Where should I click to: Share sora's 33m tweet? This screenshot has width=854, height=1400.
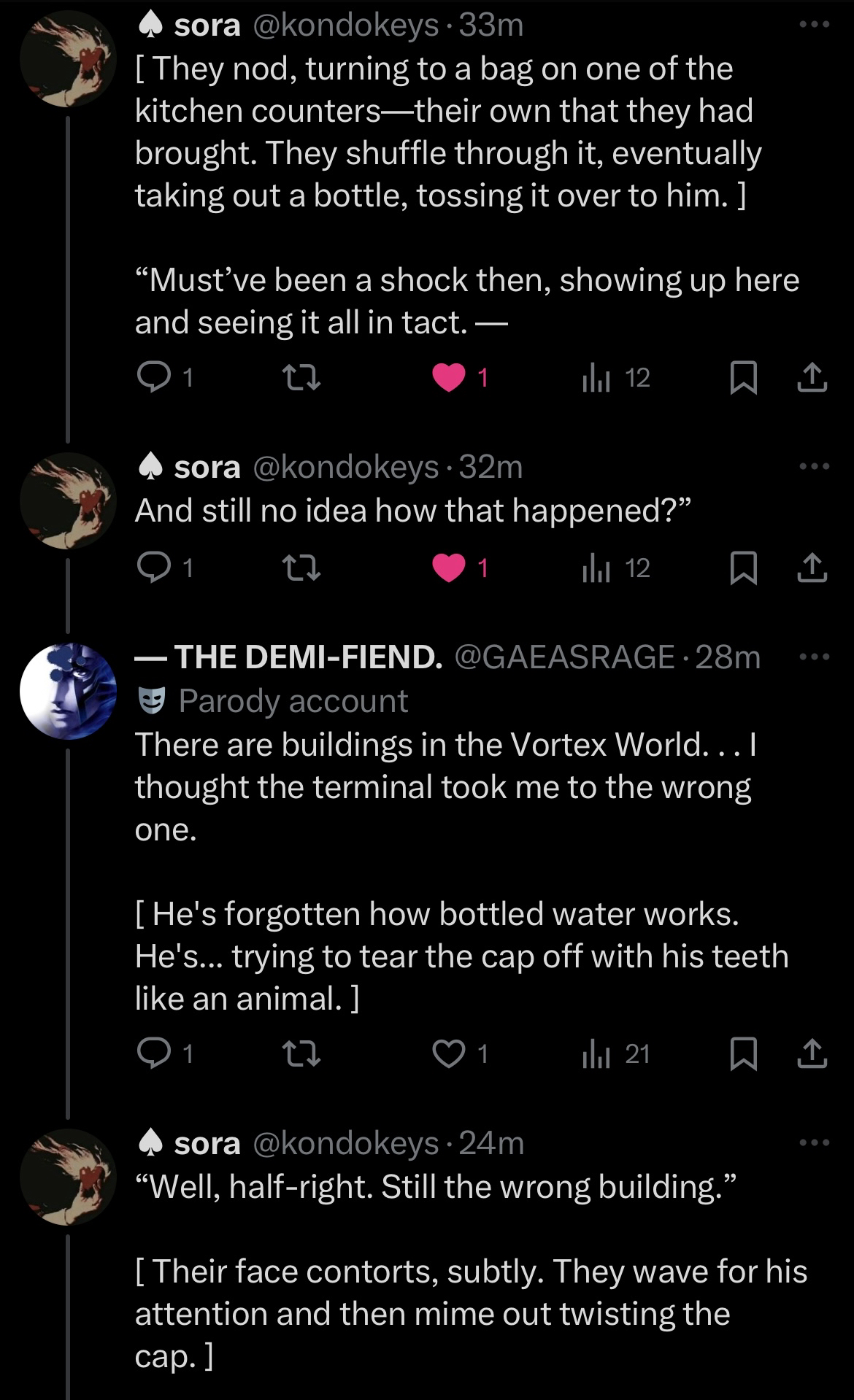(812, 377)
